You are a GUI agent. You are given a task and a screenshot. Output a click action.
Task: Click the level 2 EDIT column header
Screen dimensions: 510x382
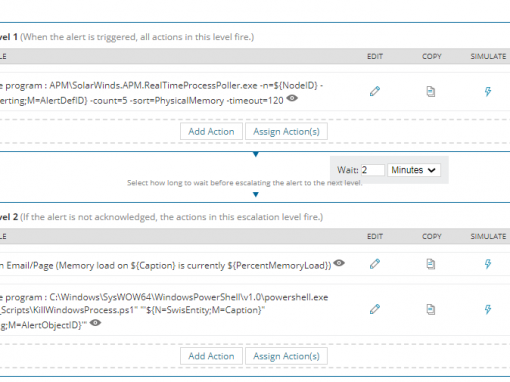click(375, 236)
